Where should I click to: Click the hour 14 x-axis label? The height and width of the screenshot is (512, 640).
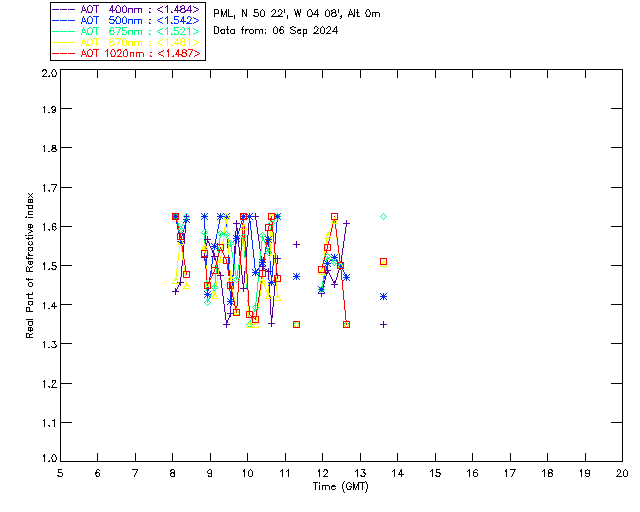[x=398, y=473]
